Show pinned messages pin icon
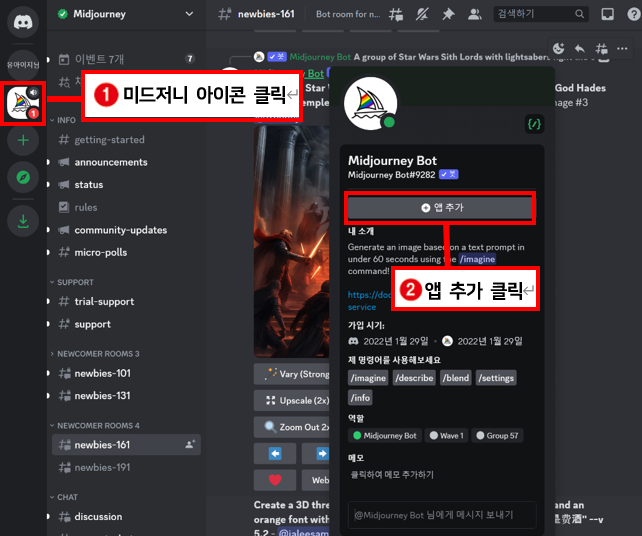The image size is (642, 536). point(448,14)
